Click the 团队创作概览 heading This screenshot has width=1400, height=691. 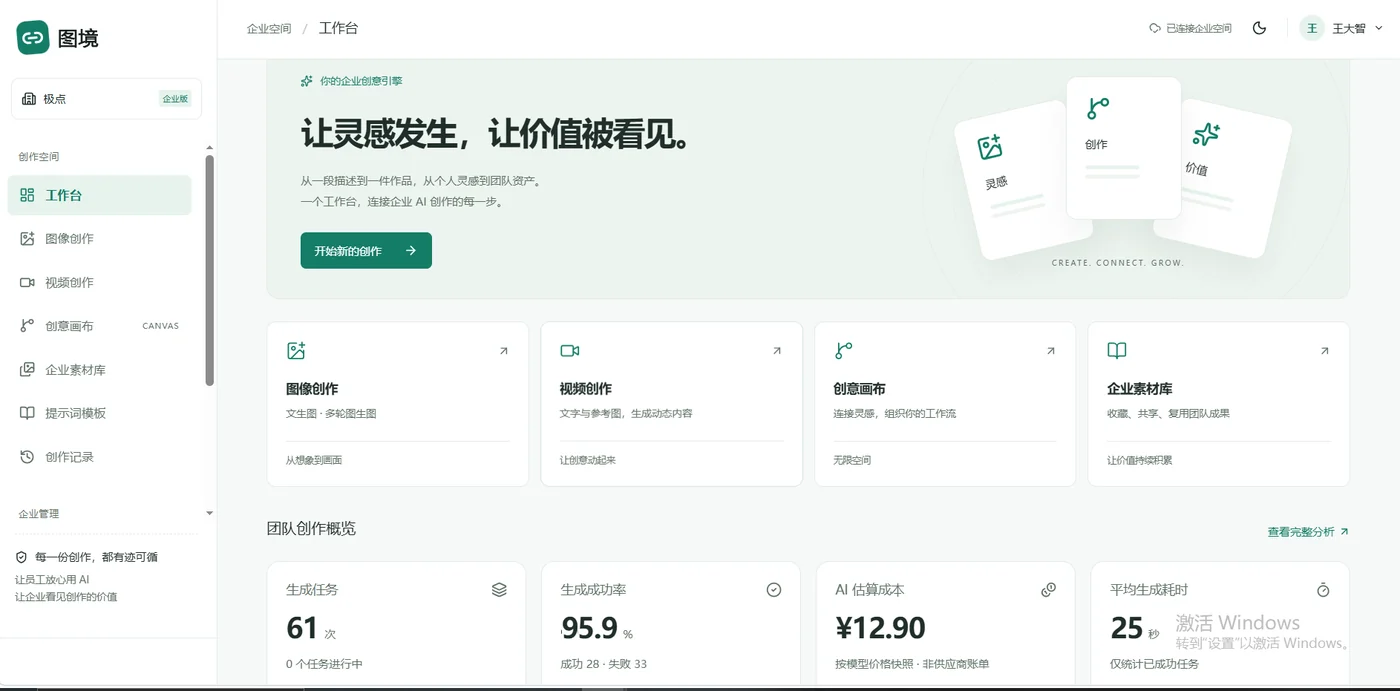(x=311, y=528)
